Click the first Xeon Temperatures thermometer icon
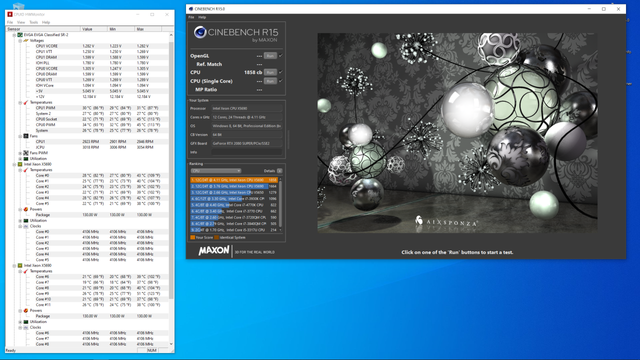Viewport: 640px width, 360px height. (x=26, y=170)
